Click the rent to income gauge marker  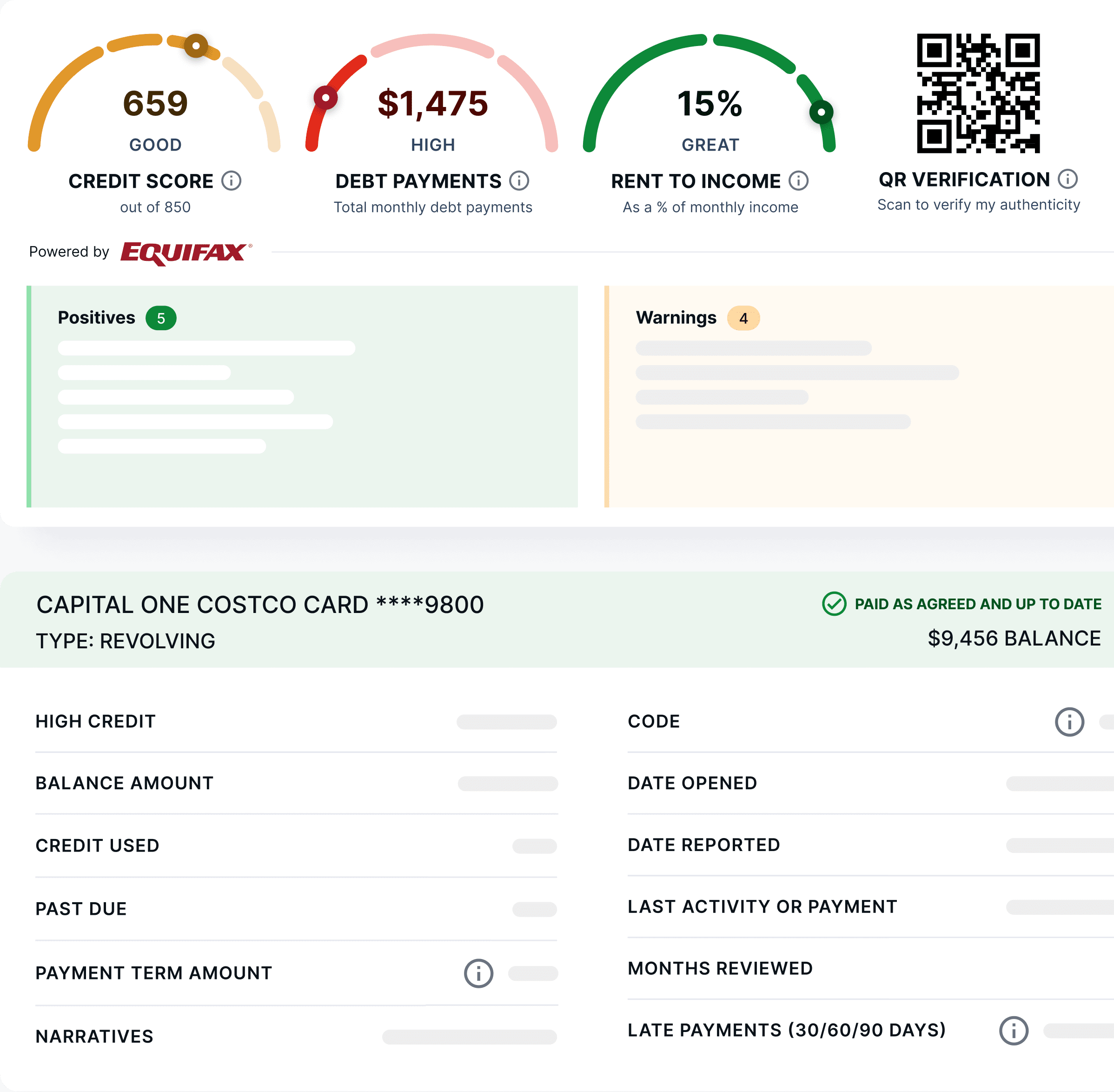(821, 112)
